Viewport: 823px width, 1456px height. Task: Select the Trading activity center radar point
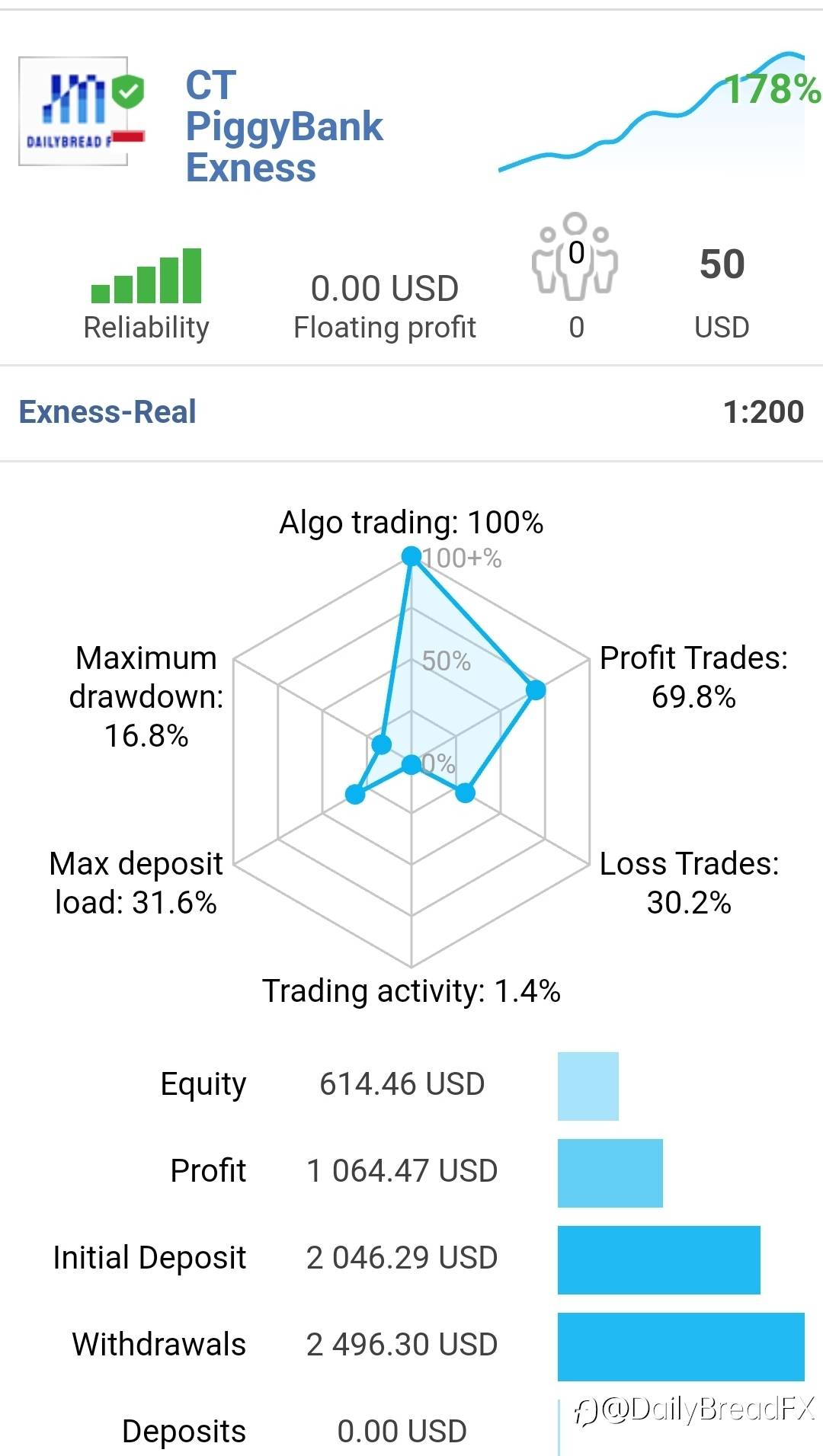pos(411,764)
